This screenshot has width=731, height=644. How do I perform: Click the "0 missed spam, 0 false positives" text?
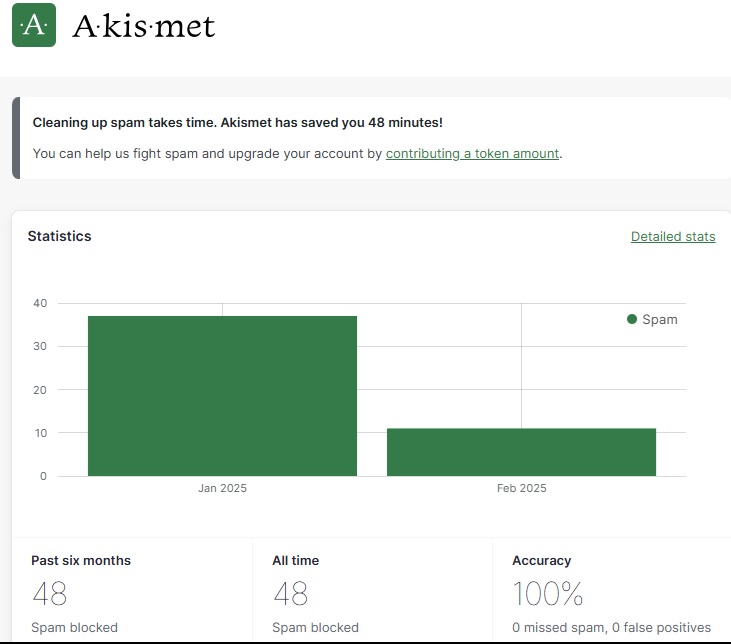[611, 628]
